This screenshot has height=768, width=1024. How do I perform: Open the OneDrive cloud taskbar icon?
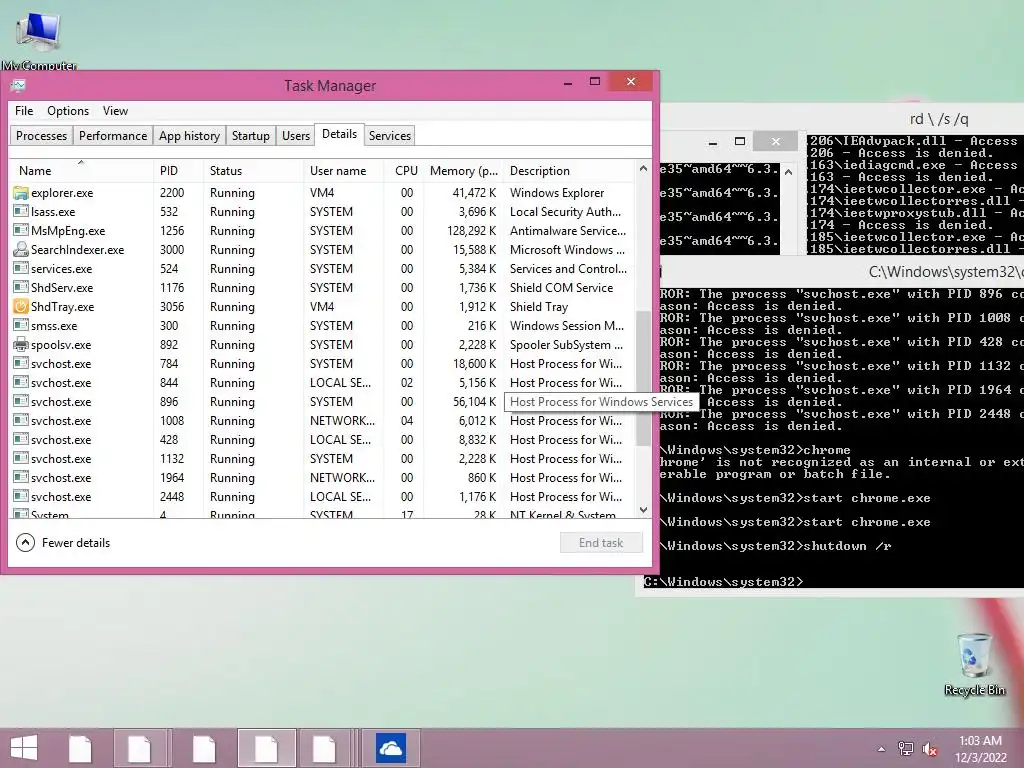tap(391, 748)
